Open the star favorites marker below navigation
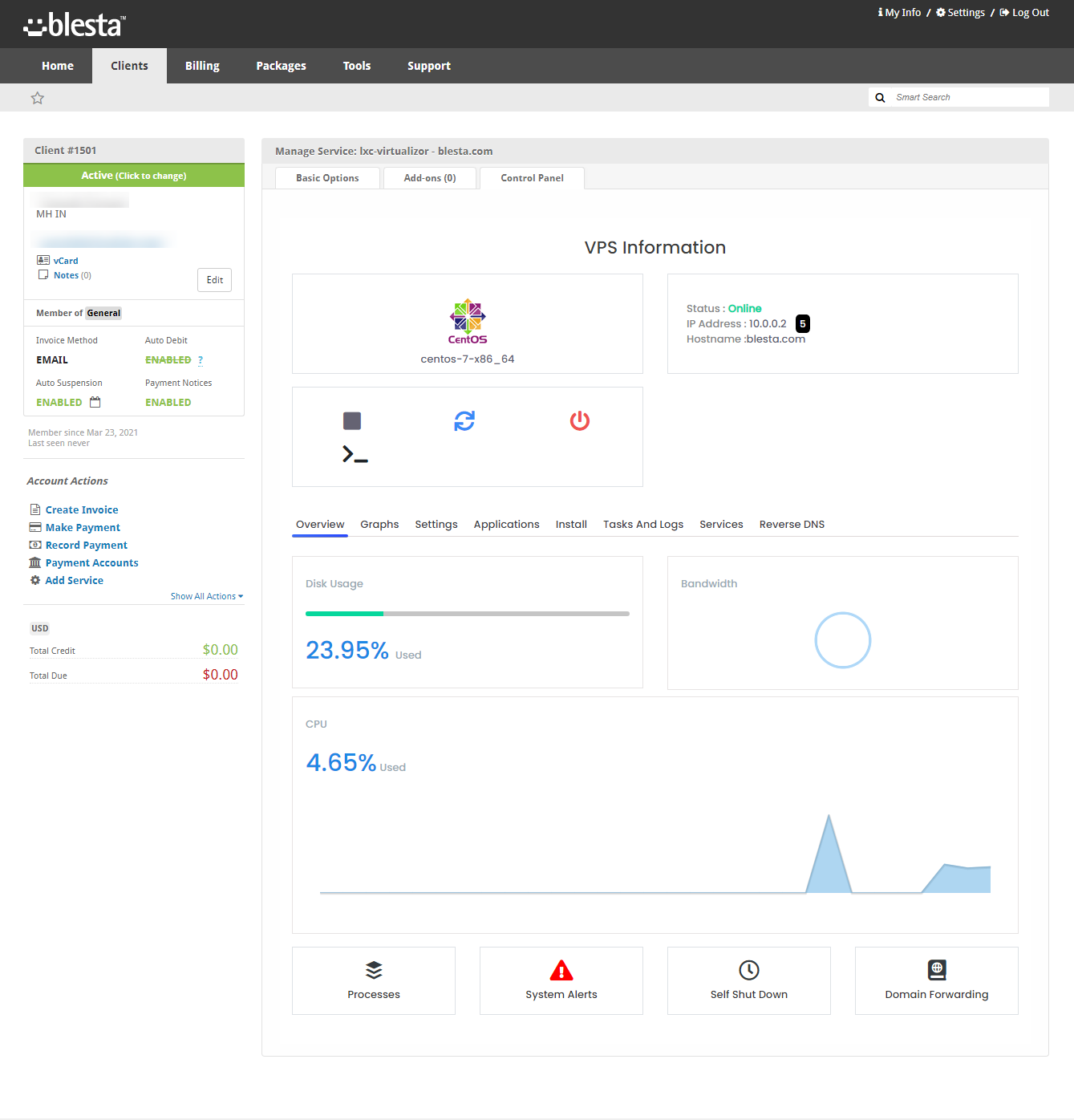This screenshot has height=1120, width=1074. point(37,97)
